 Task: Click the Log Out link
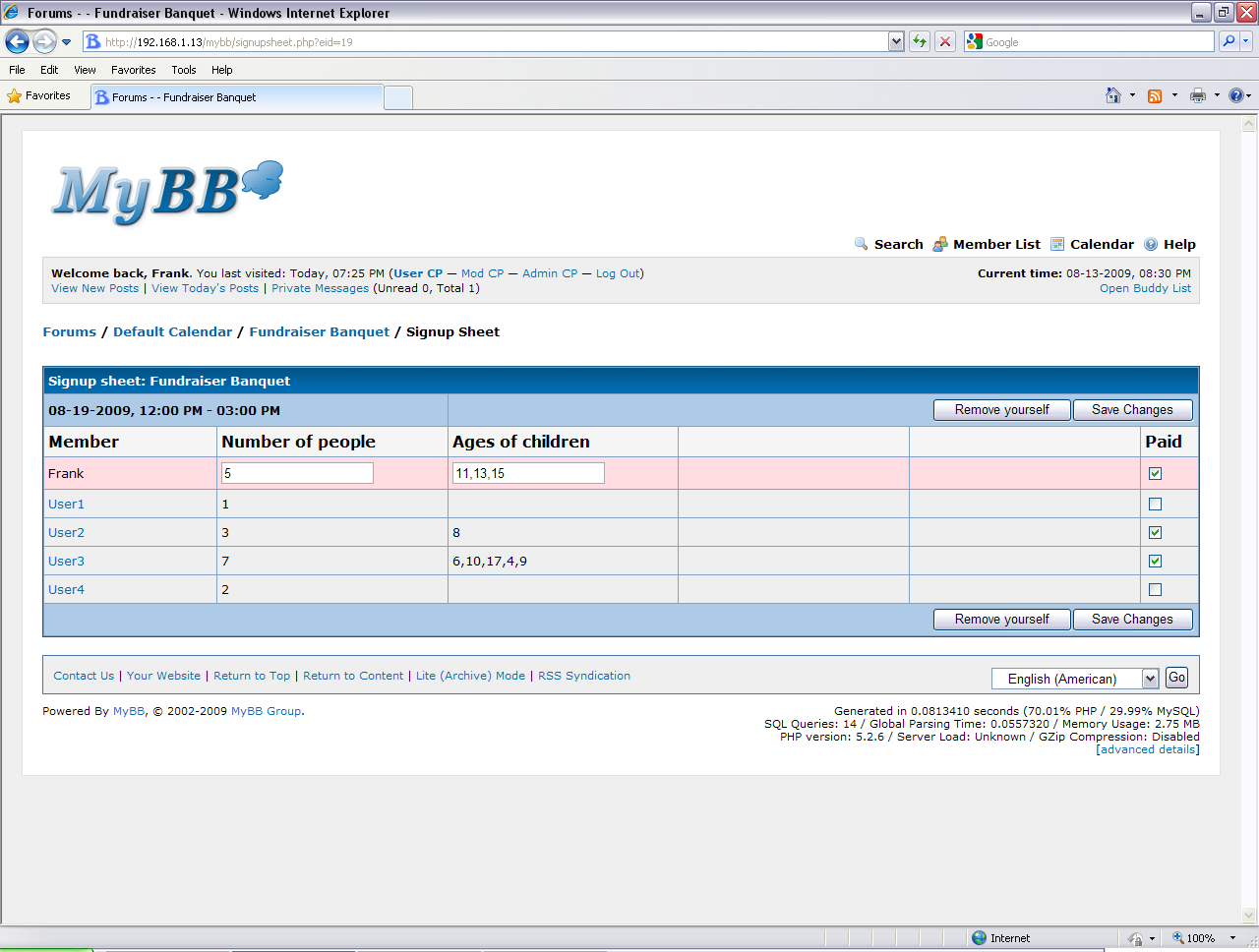point(618,273)
